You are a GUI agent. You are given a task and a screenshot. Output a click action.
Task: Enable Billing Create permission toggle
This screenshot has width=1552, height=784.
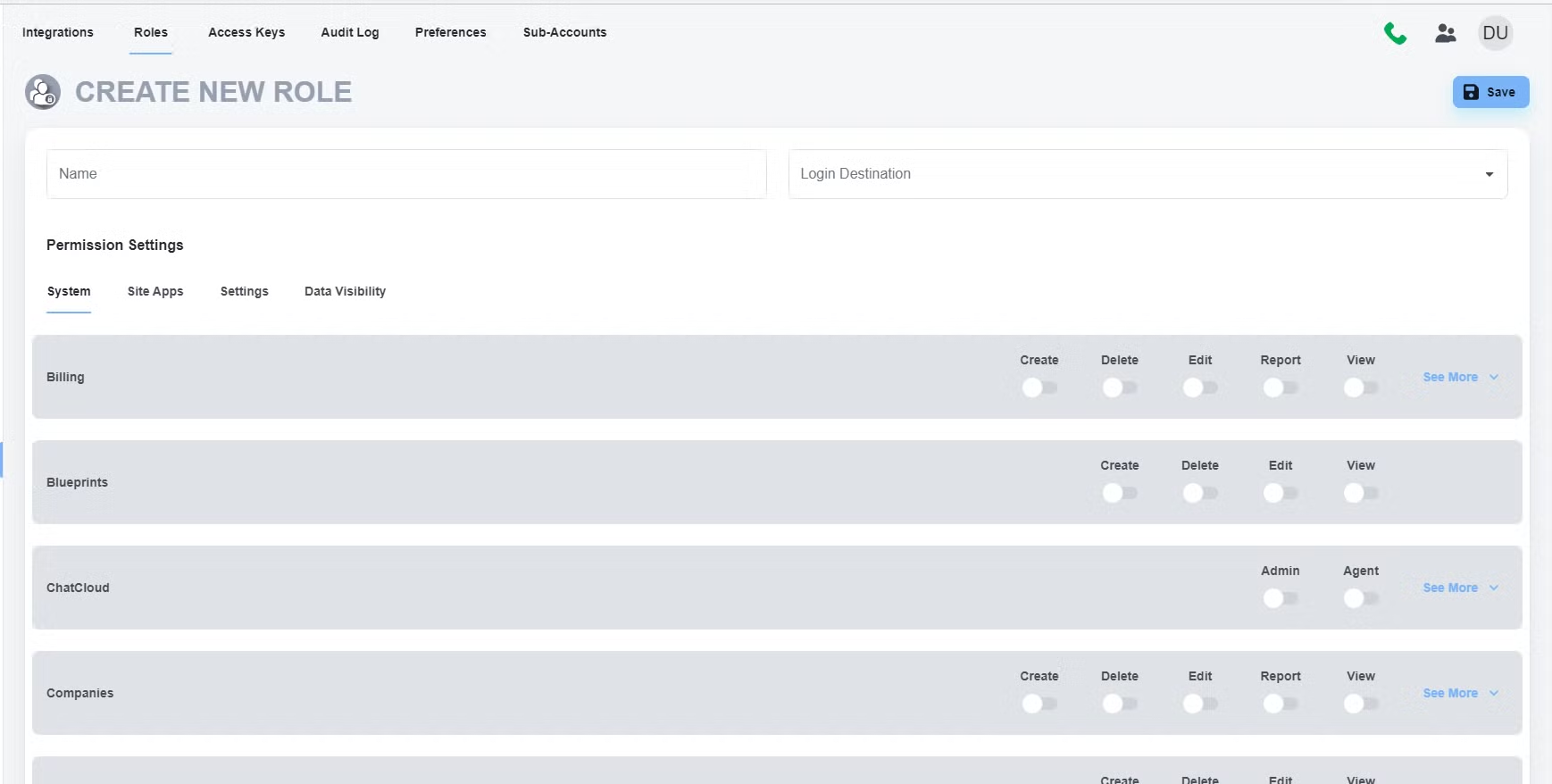[1039, 388]
